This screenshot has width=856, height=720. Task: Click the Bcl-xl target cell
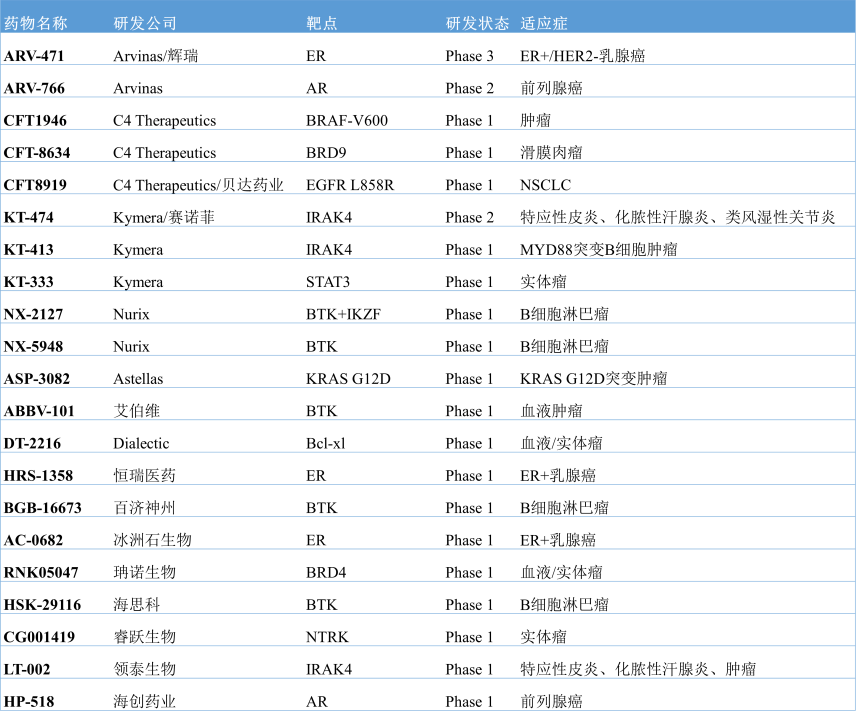[326, 443]
